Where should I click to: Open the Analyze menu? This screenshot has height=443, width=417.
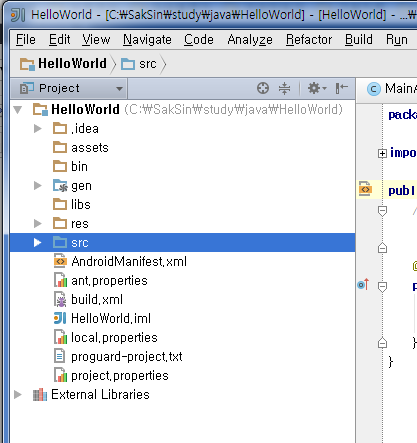click(250, 40)
